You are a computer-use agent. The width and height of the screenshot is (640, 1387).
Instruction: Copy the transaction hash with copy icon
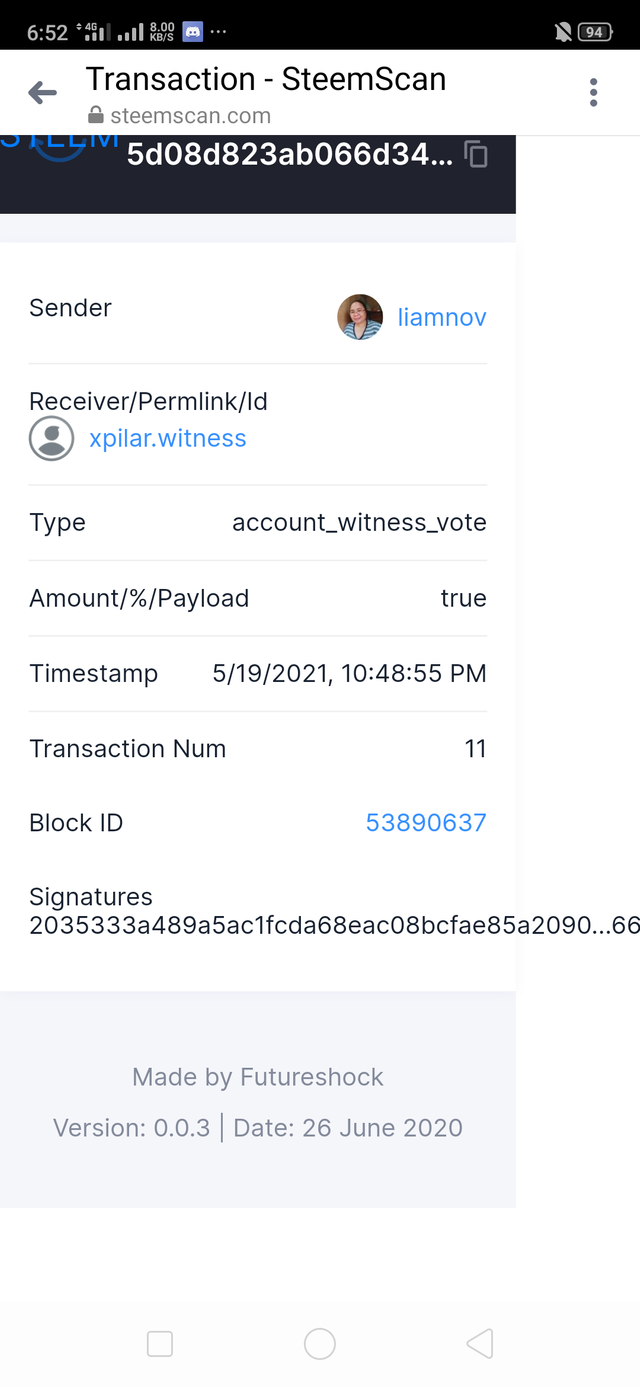(477, 154)
